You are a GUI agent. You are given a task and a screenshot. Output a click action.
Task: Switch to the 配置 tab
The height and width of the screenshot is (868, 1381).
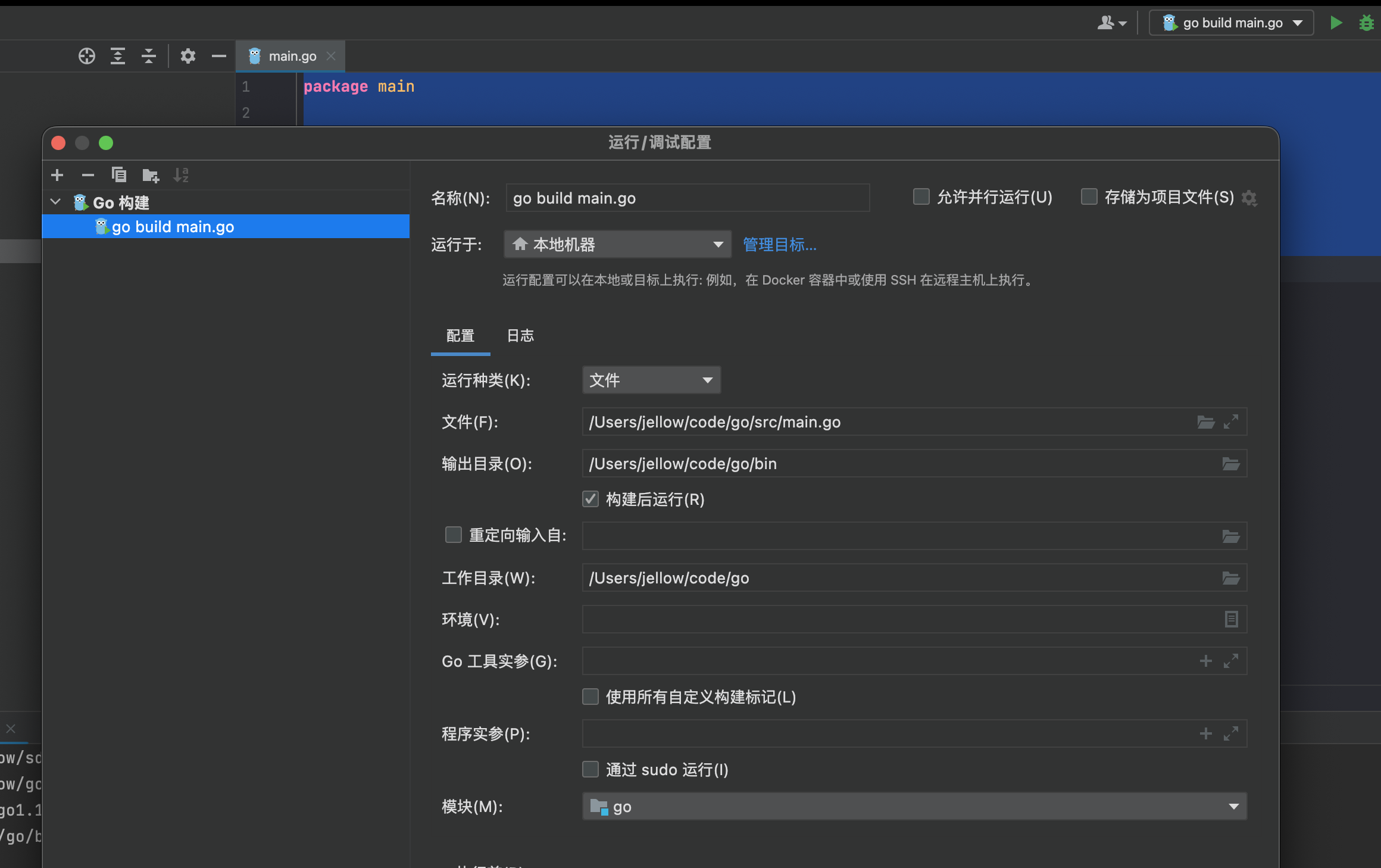point(461,336)
